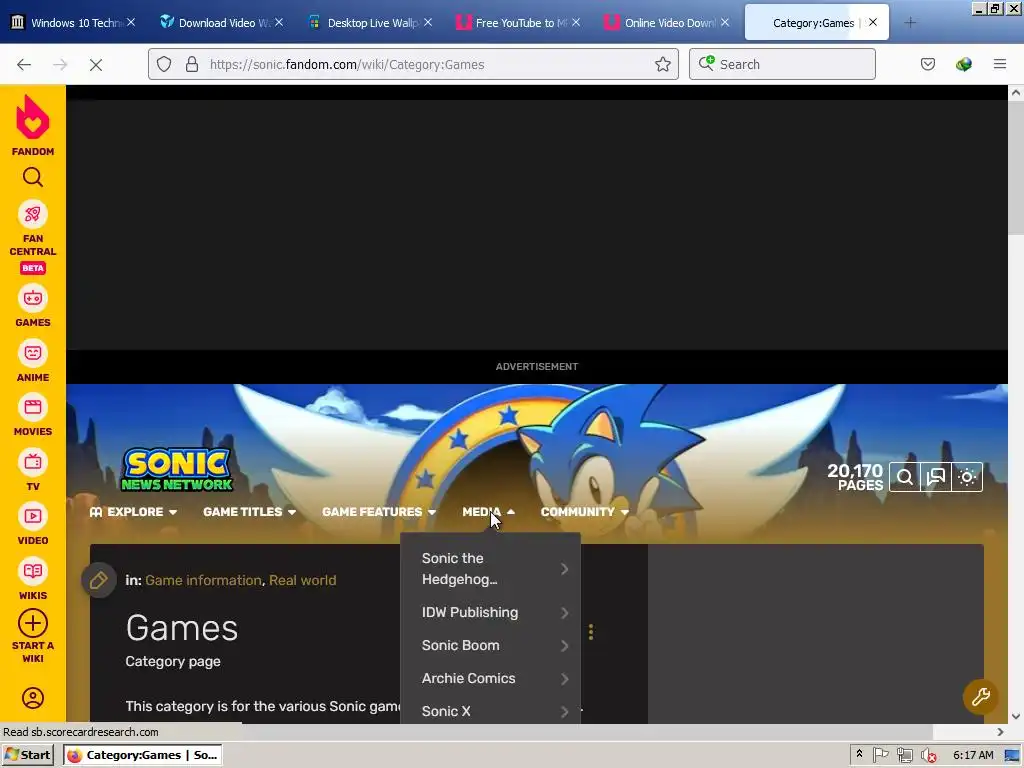Switch to Online Video Downl tab
The height and width of the screenshot is (768, 1024).
pos(667,23)
